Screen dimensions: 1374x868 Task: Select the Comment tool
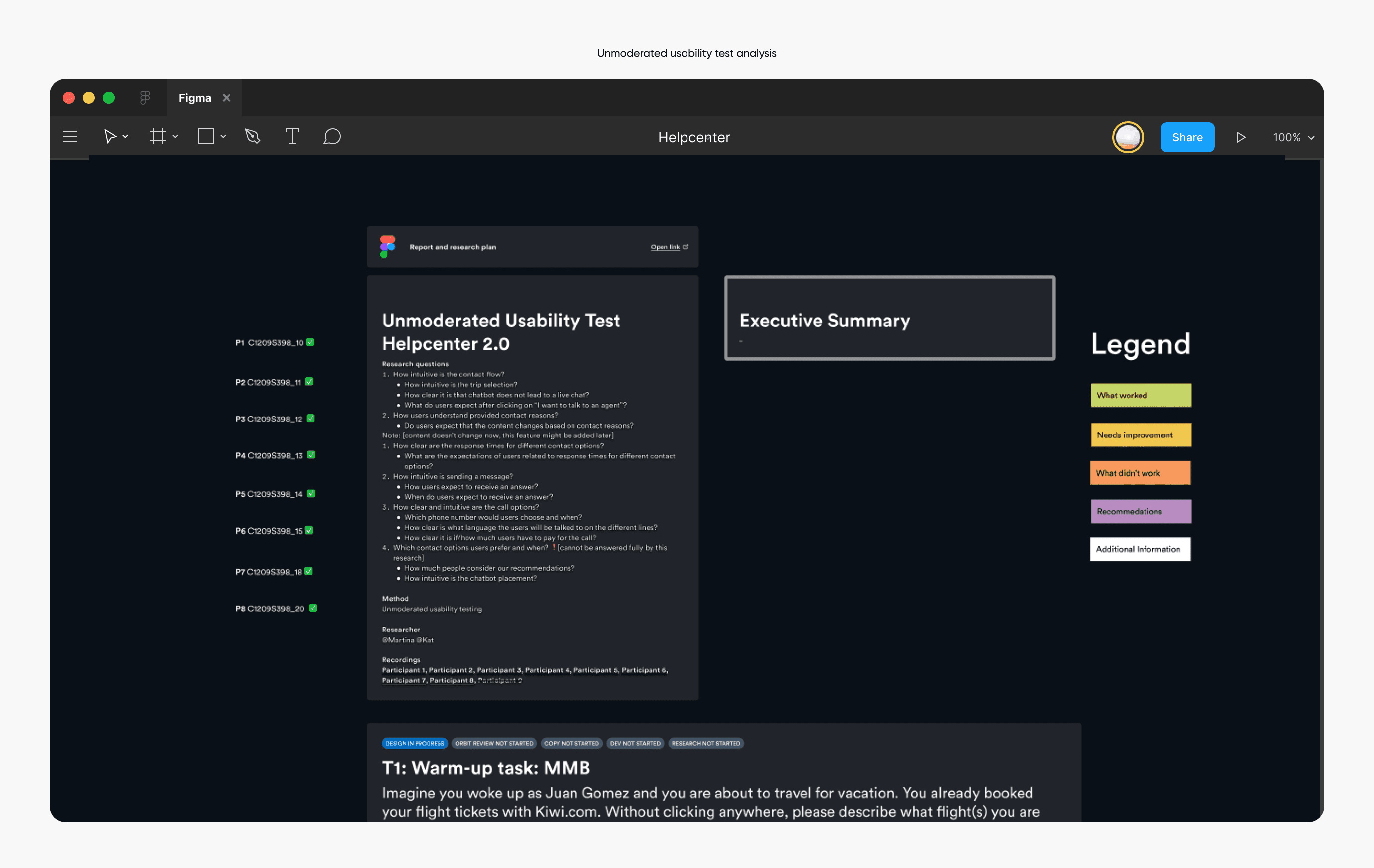[332, 137]
